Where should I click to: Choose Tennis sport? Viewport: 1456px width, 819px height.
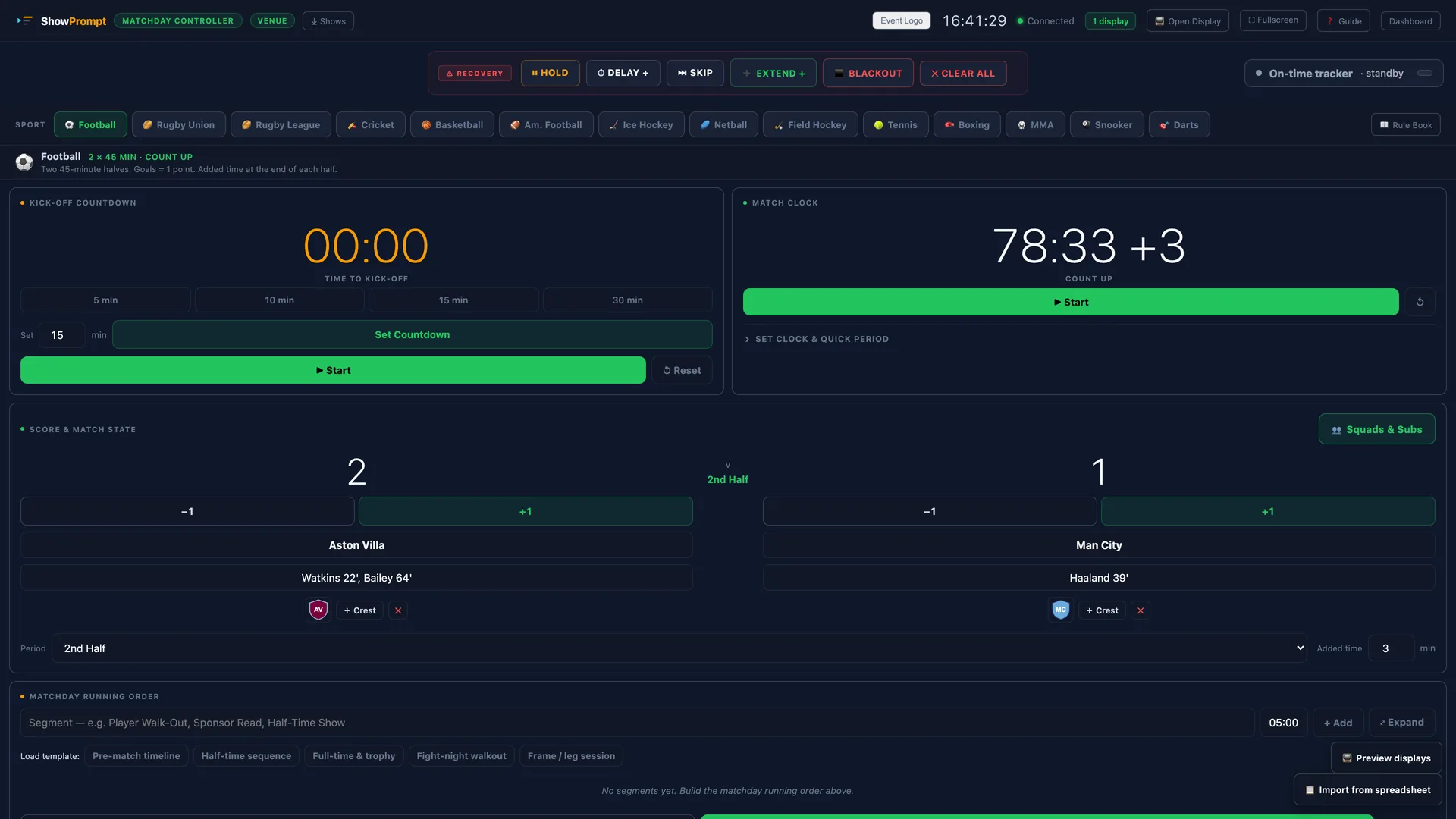click(x=896, y=125)
